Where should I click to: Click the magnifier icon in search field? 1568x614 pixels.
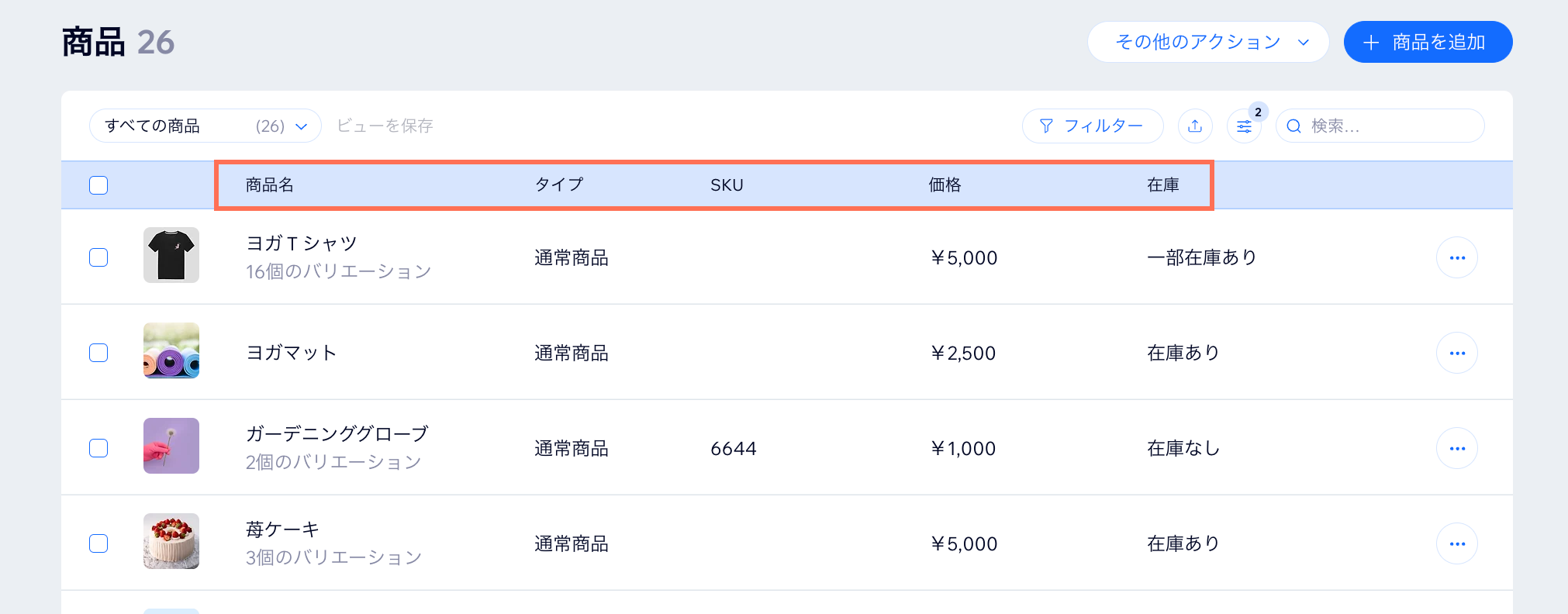tap(1293, 126)
